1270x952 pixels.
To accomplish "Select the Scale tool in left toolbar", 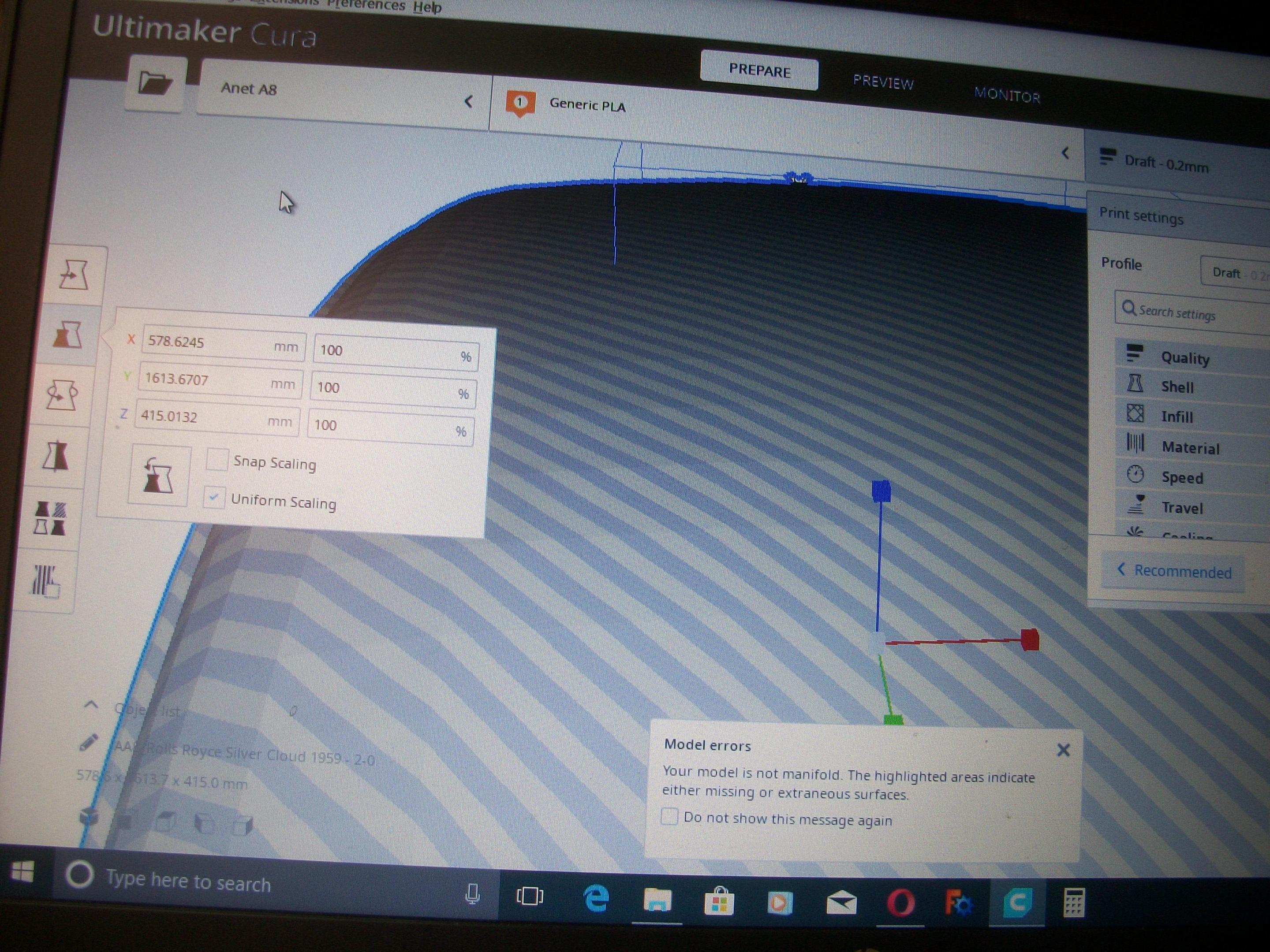I will [x=67, y=335].
